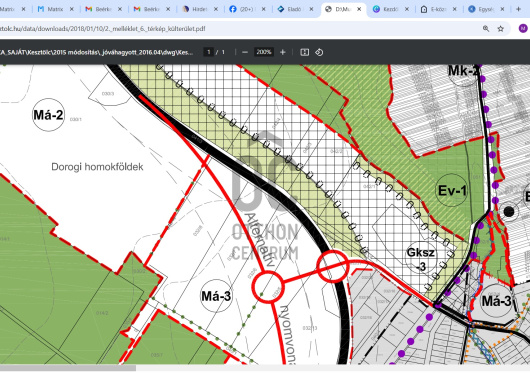Close the Facebook (20+) tab
This screenshot has width=530, height=390.
(x=264, y=9)
